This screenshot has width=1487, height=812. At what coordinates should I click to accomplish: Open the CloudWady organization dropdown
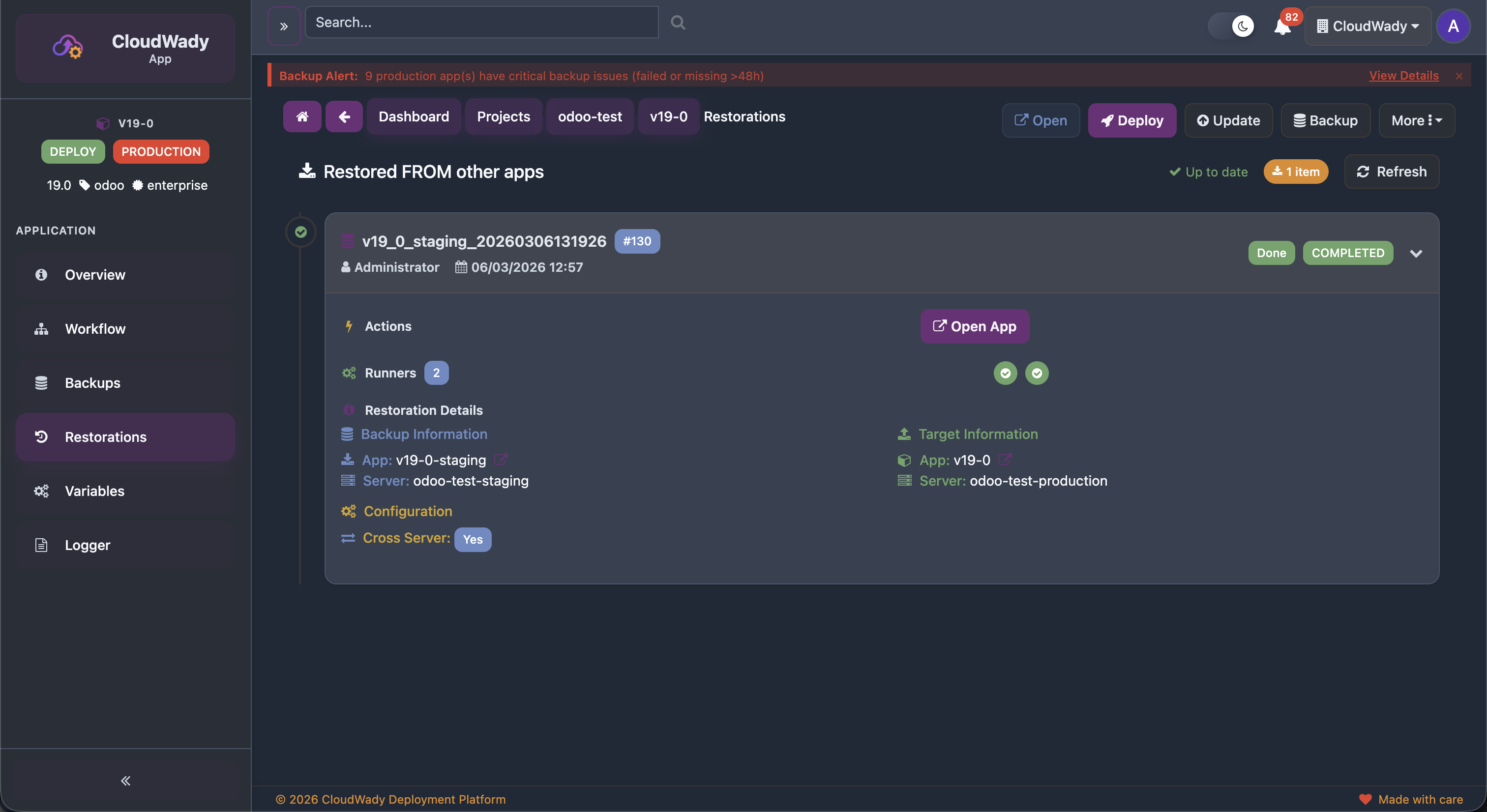[1368, 26]
